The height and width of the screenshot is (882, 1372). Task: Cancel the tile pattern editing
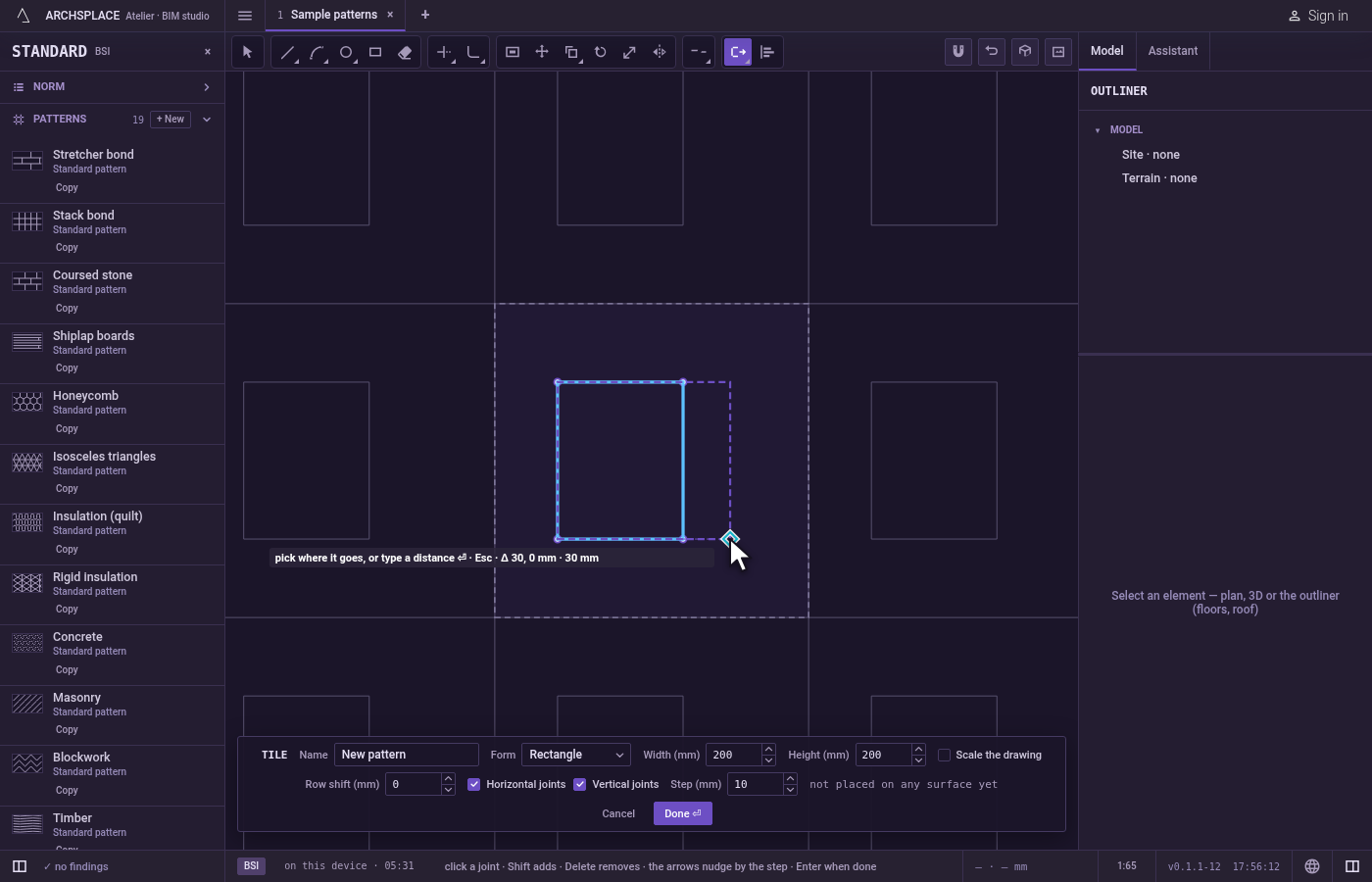point(618,813)
